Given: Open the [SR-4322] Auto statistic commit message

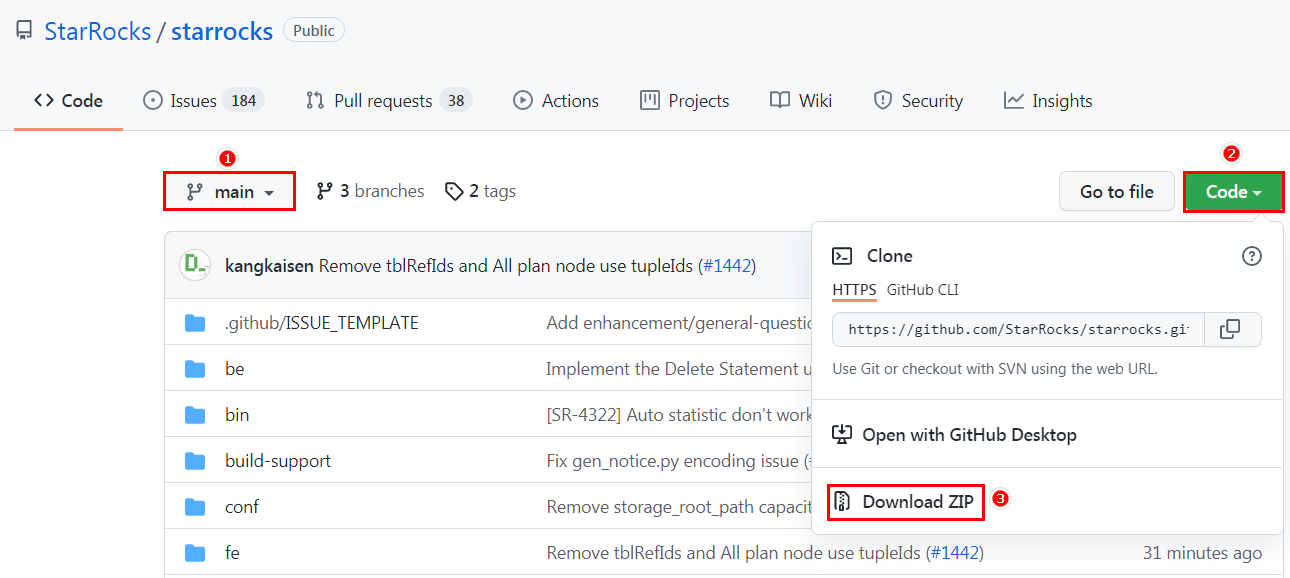Looking at the screenshot, I should [x=679, y=415].
